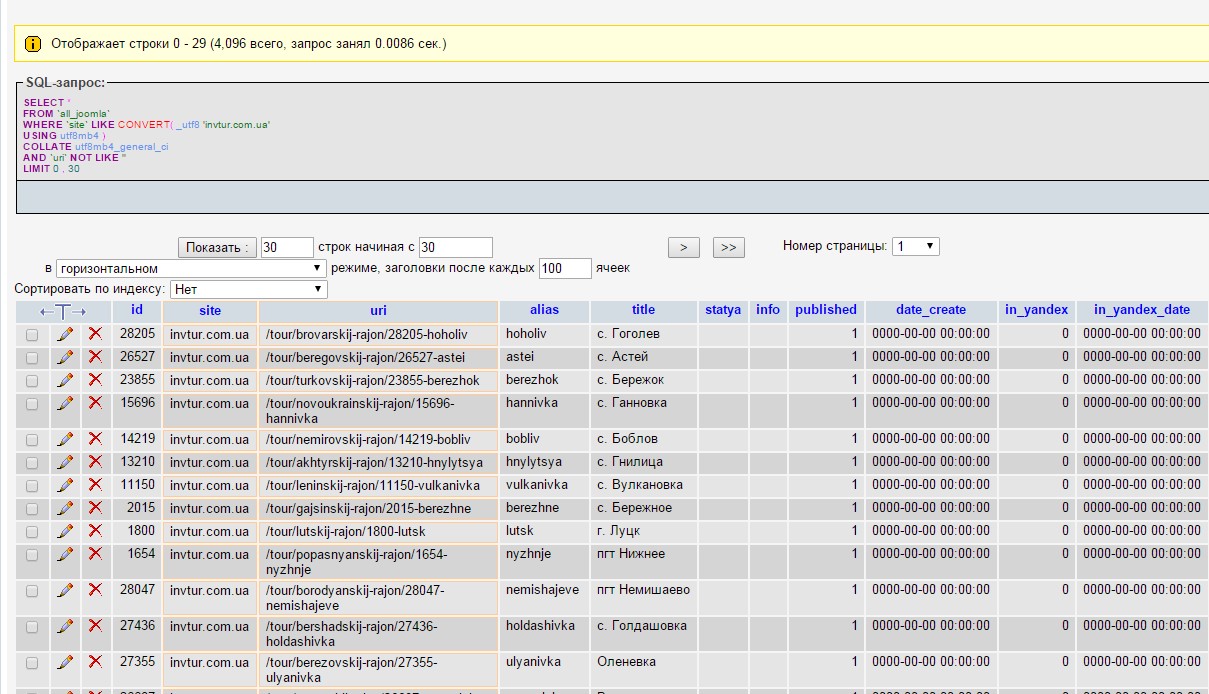Delete the hannivka row 15696
This screenshot has height=694, width=1209.
[x=95, y=403]
